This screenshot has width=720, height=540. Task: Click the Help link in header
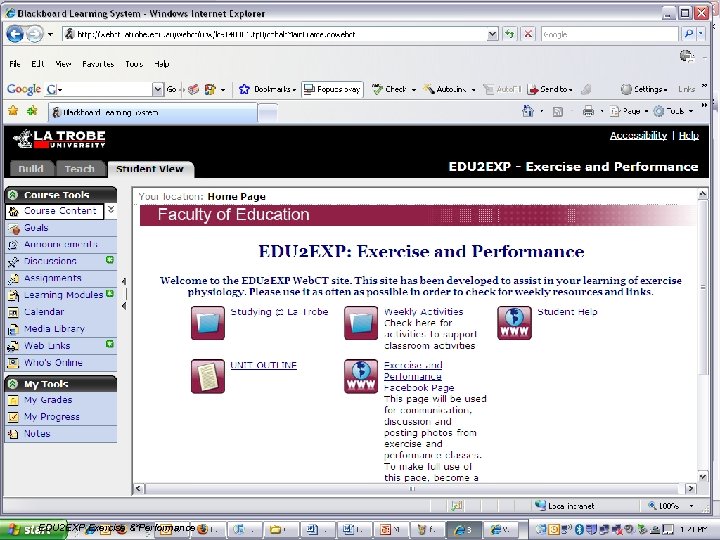click(688, 135)
